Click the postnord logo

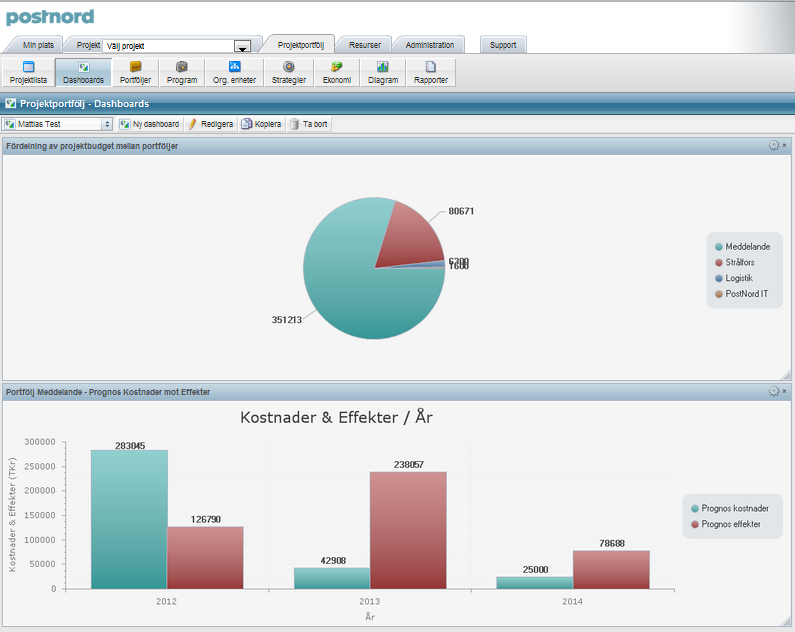(50, 17)
